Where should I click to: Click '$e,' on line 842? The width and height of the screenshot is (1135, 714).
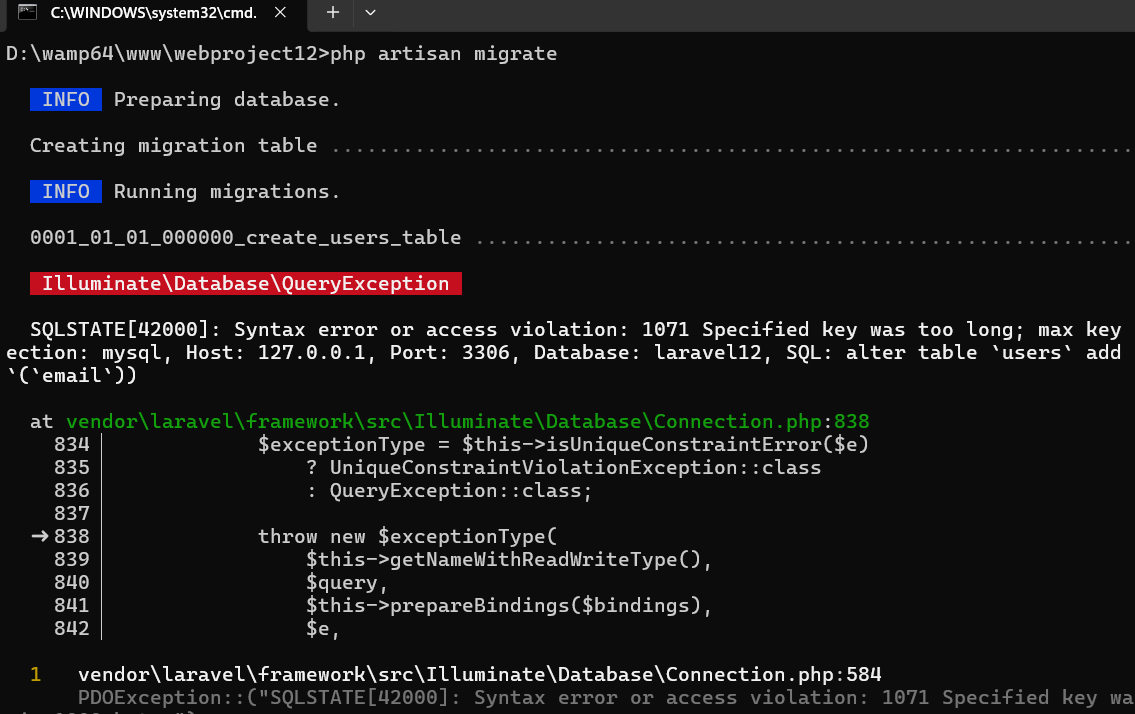tap(323, 629)
